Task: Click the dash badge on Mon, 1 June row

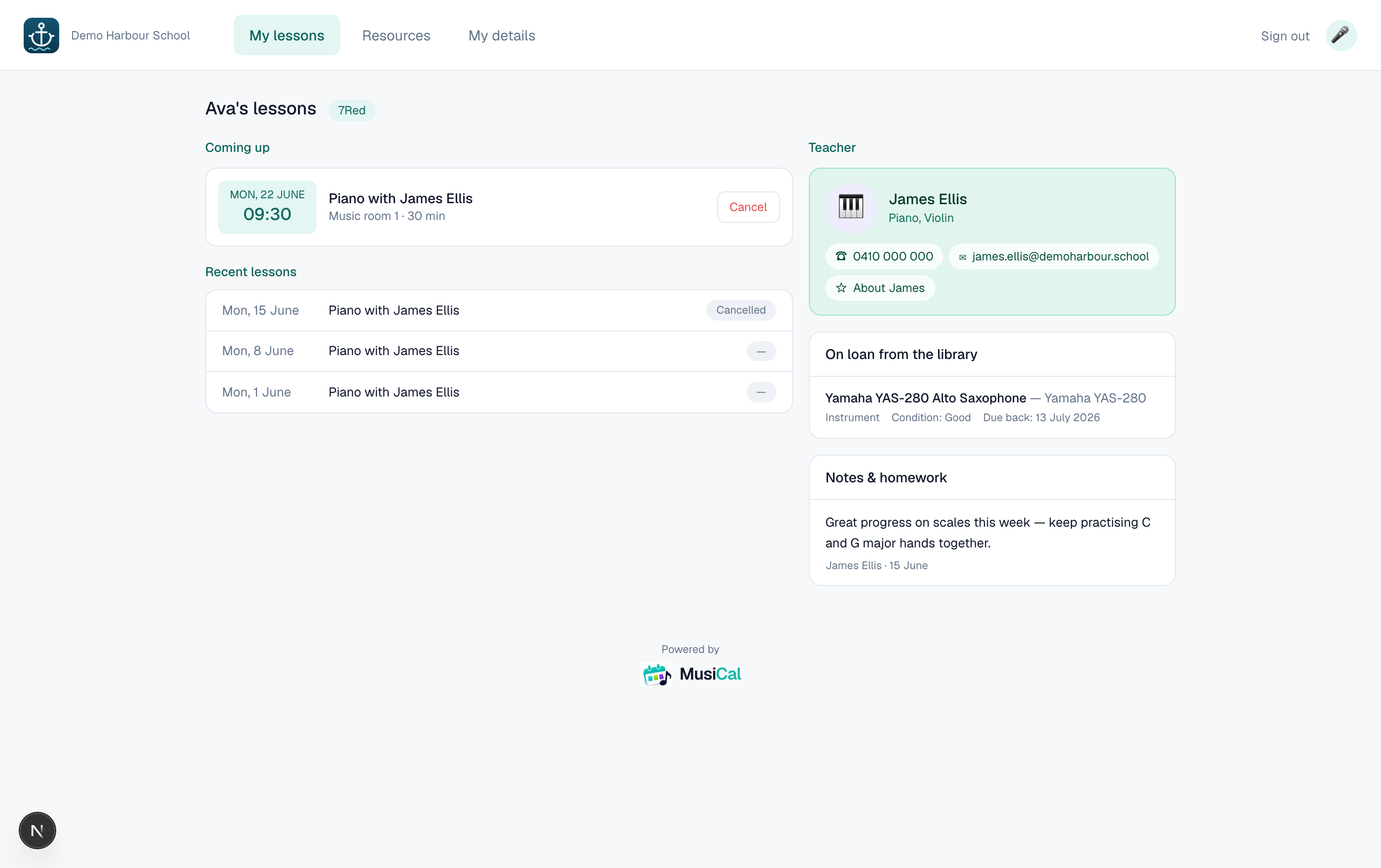Action: tap(761, 392)
